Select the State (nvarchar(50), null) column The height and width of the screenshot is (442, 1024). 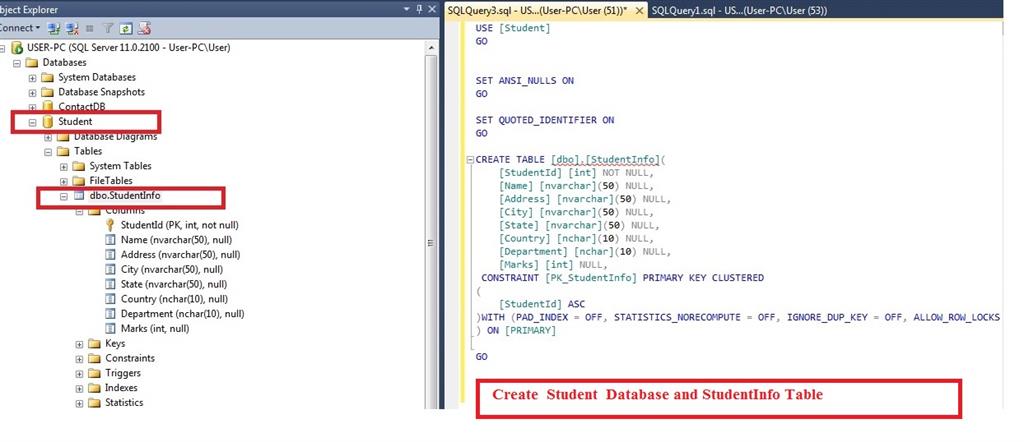(x=174, y=284)
